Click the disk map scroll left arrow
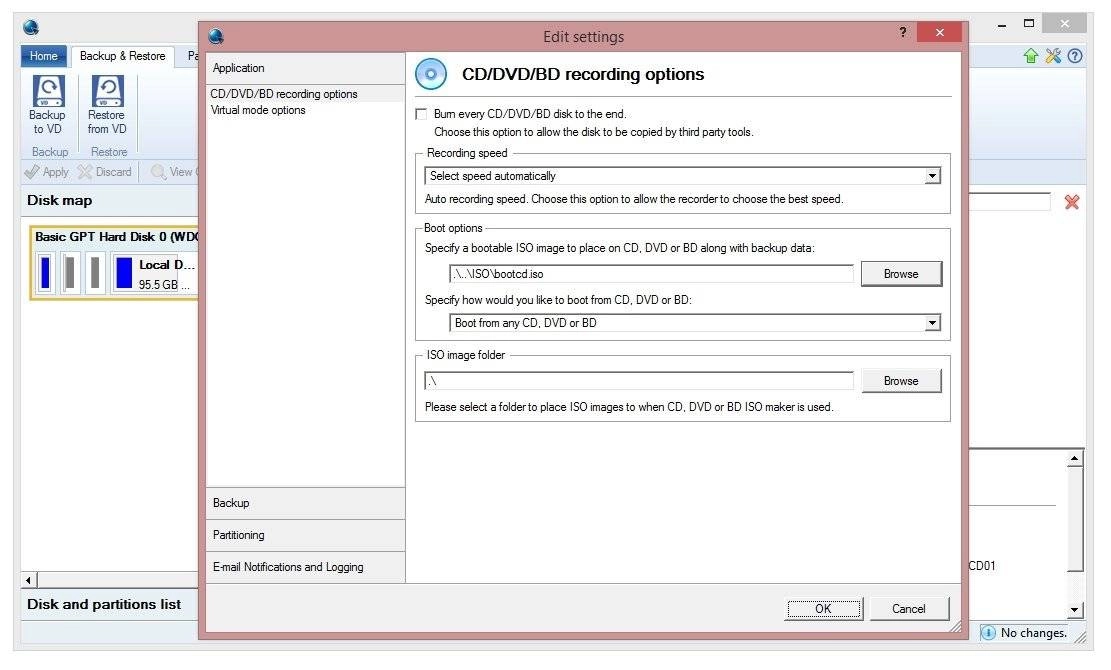Screen dimensions: 1111x670 (29, 581)
